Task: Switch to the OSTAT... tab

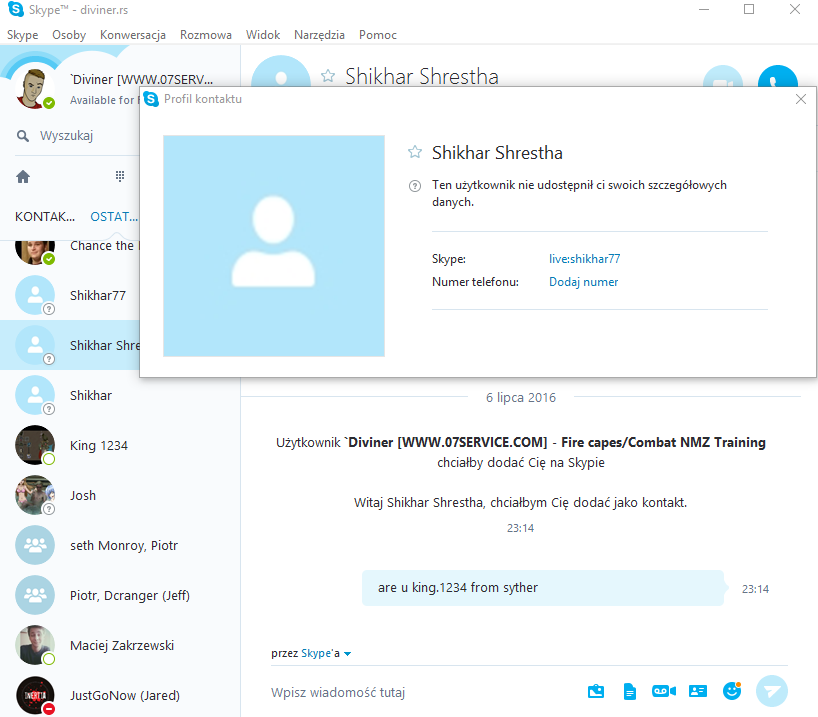Action: point(114,217)
